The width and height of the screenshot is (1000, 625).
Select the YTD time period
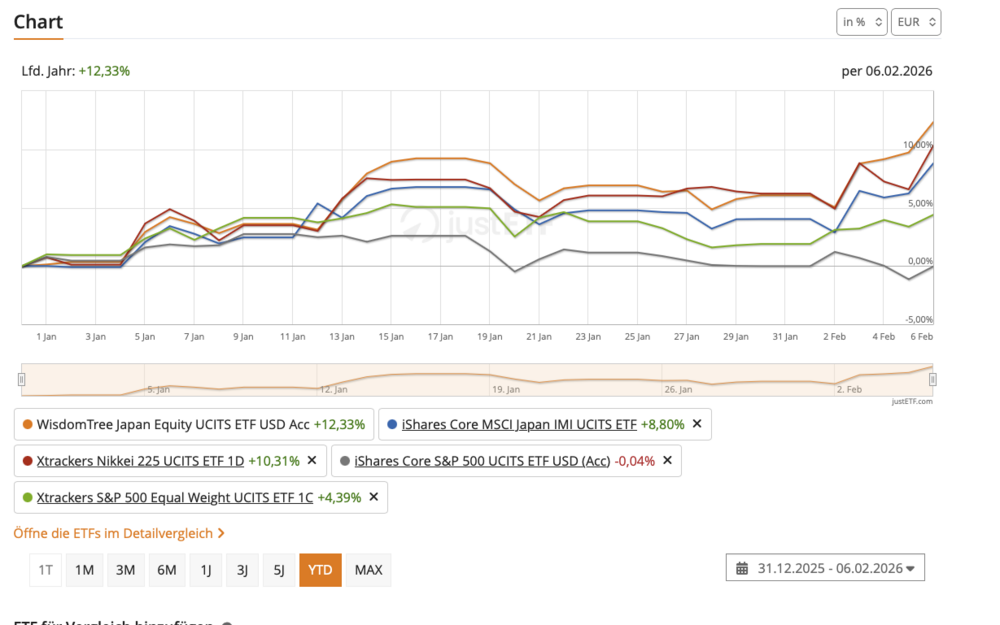pyautogui.click(x=320, y=570)
